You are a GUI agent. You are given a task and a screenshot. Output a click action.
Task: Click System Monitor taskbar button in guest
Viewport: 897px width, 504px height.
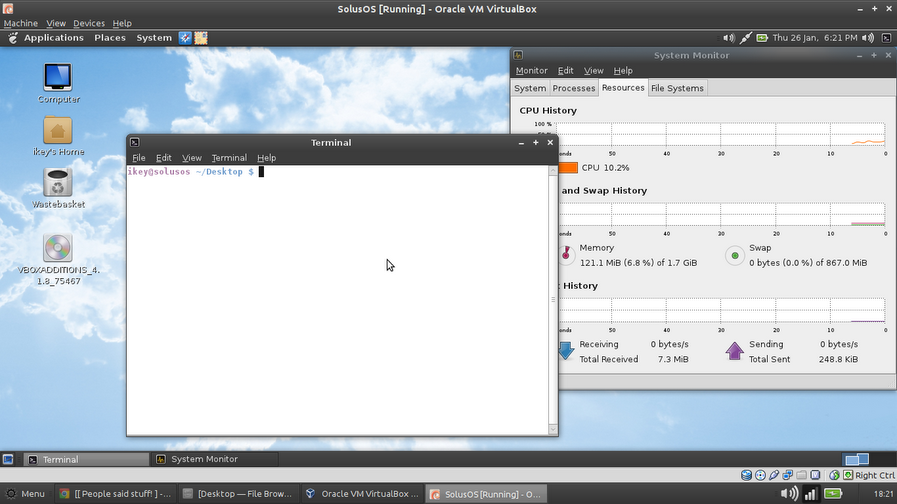(x=215, y=459)
